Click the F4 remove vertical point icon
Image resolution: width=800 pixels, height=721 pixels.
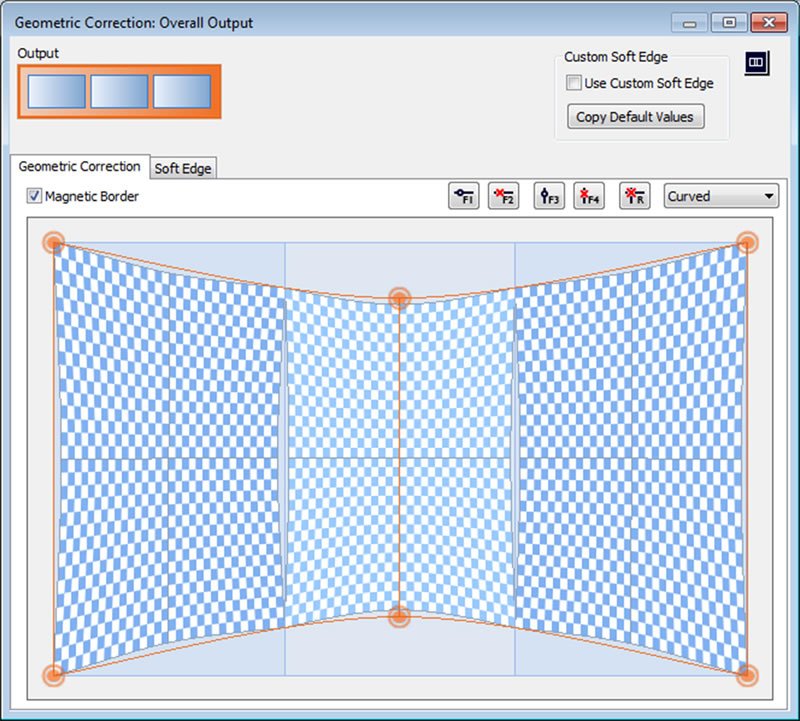tap(589, 196)
